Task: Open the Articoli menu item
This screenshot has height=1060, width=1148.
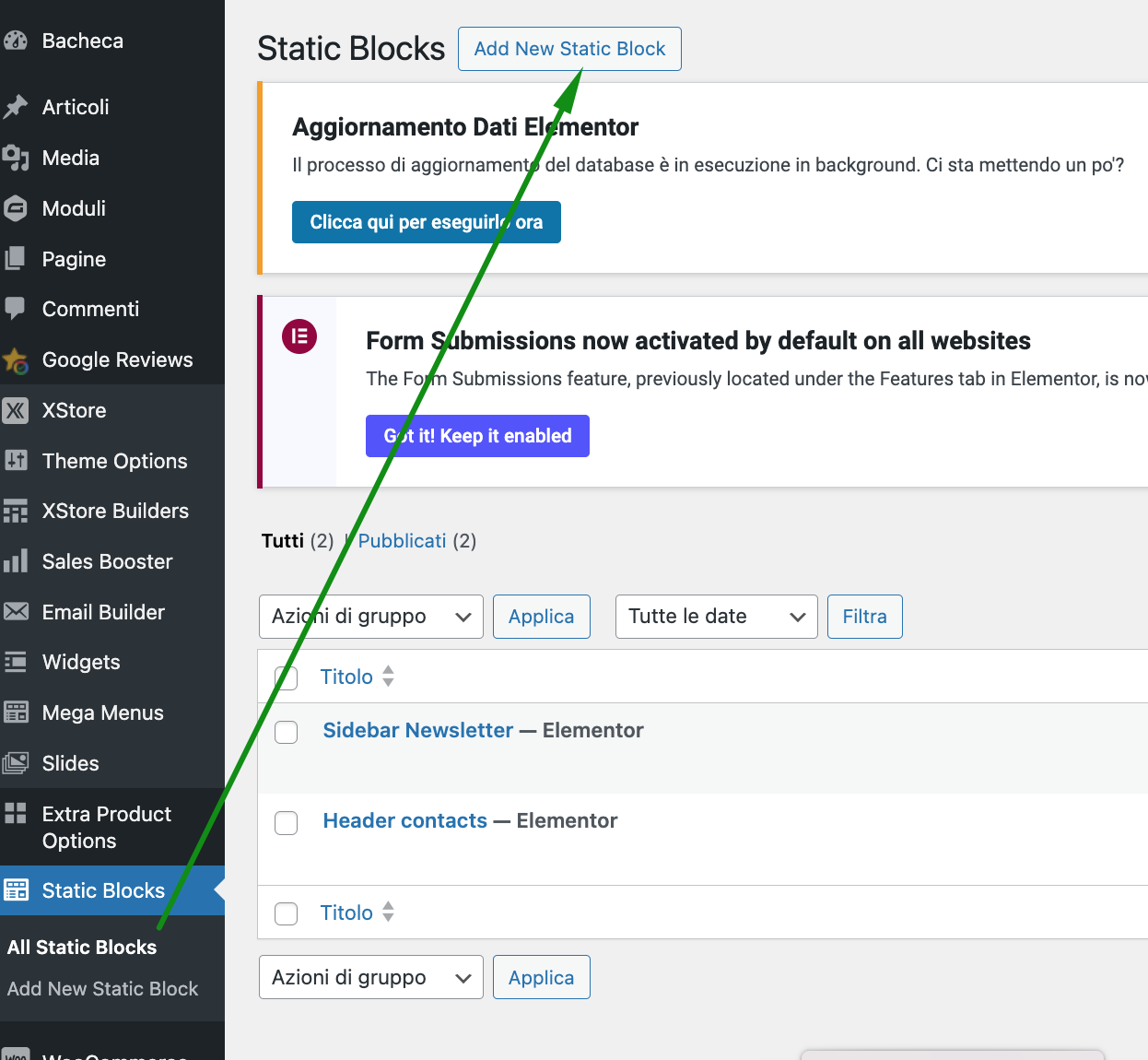Action: 76,107
